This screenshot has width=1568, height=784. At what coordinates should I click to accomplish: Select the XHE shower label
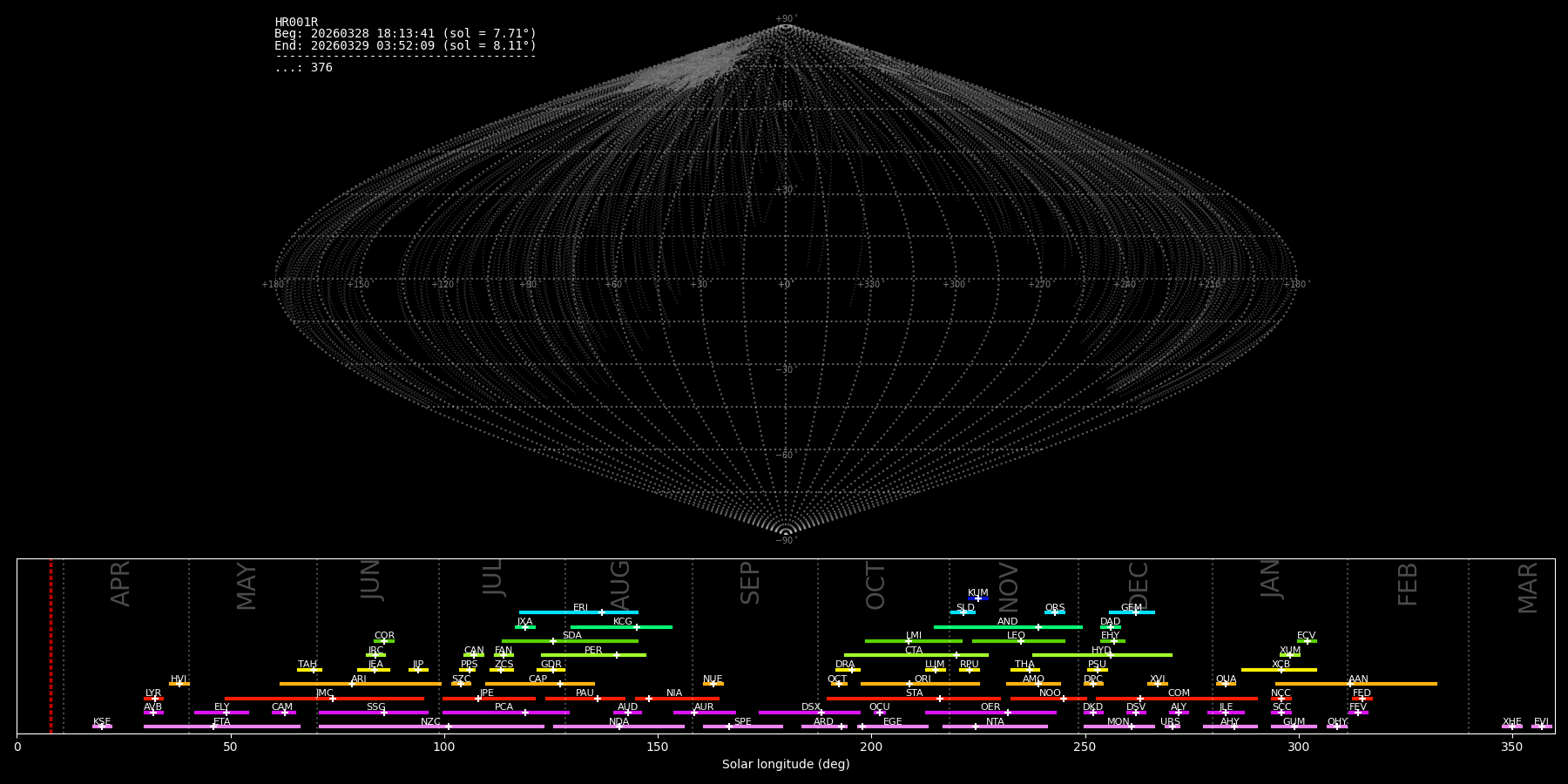pyautogui.click(x=1511, y=722)
